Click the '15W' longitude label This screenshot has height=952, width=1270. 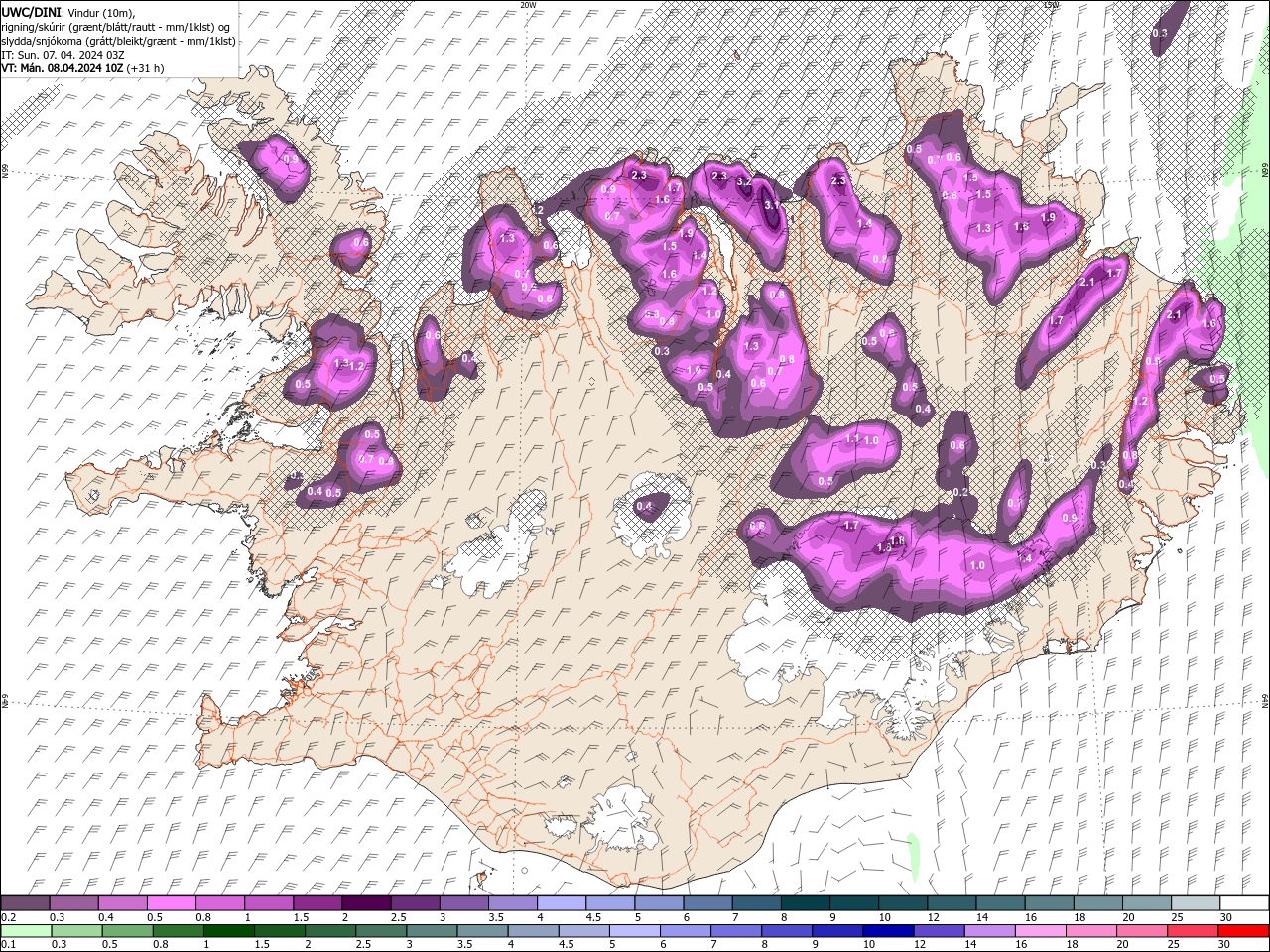(1051, 5)
